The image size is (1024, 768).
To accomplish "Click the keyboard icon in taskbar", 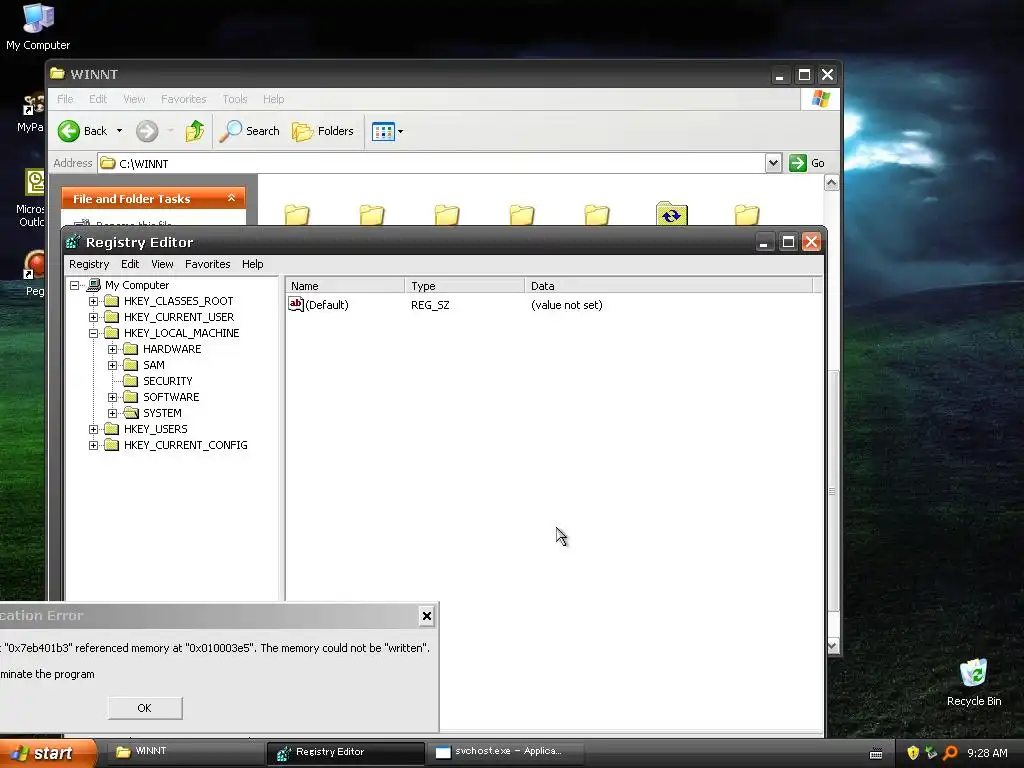I will 876,754.
